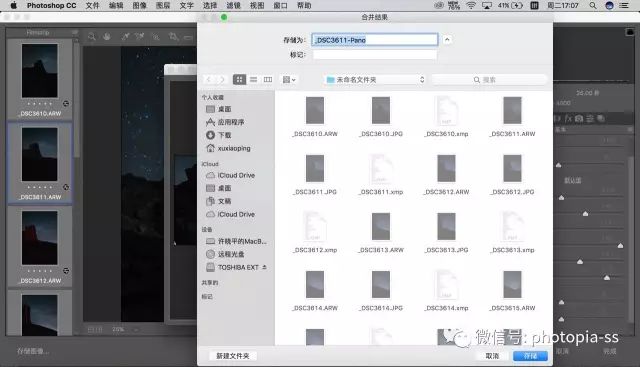The image size is (640, 367).
Task: Select _DSC3612.ARW in Camera Raw filmstrip
Action: point(40,246)
